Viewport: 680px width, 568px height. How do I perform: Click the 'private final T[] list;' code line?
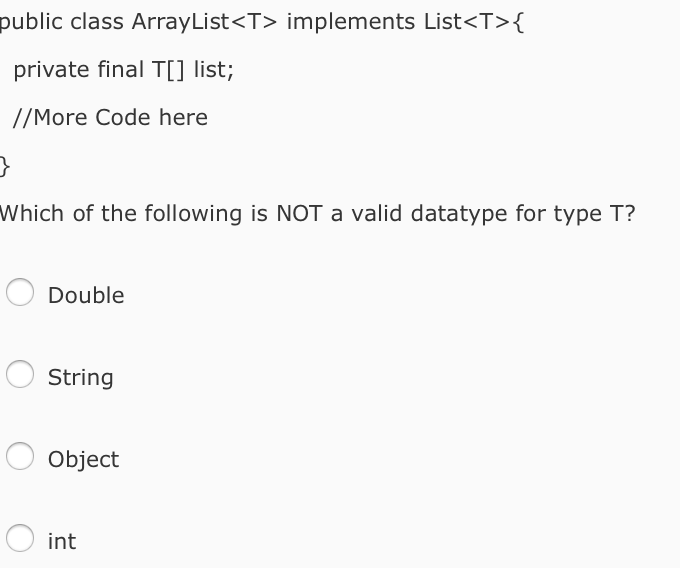[124, 70]
